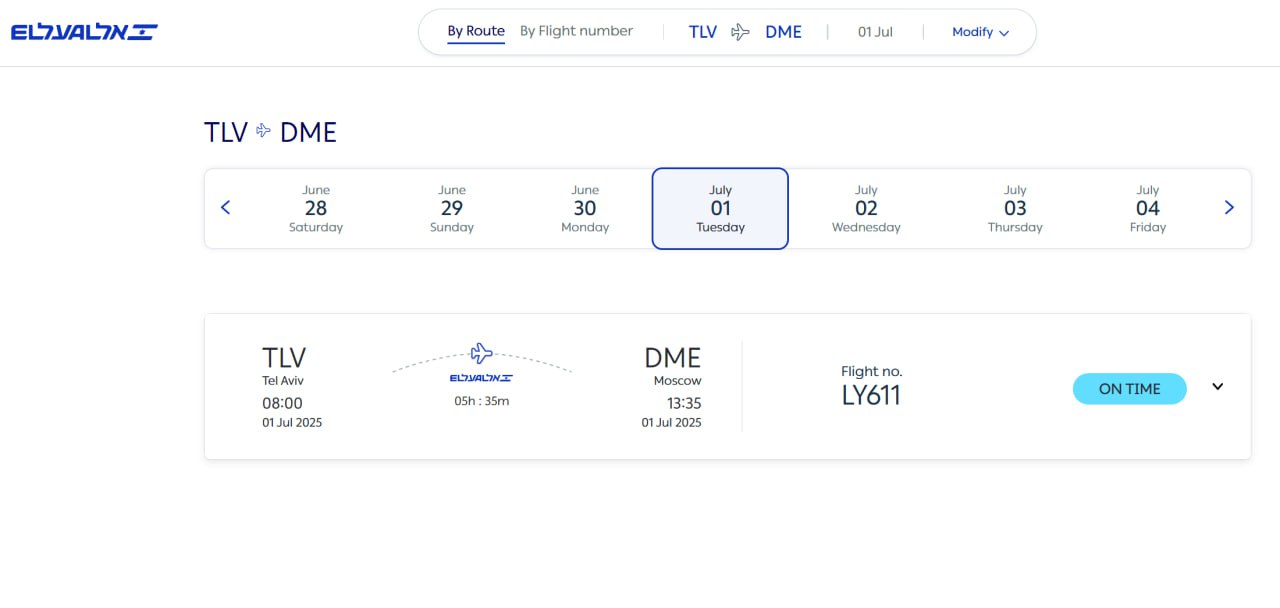Select June 30 Monday date
The height and width of the screenshot is (608, 1280).
pyautogui.click(x=585, y=208)
